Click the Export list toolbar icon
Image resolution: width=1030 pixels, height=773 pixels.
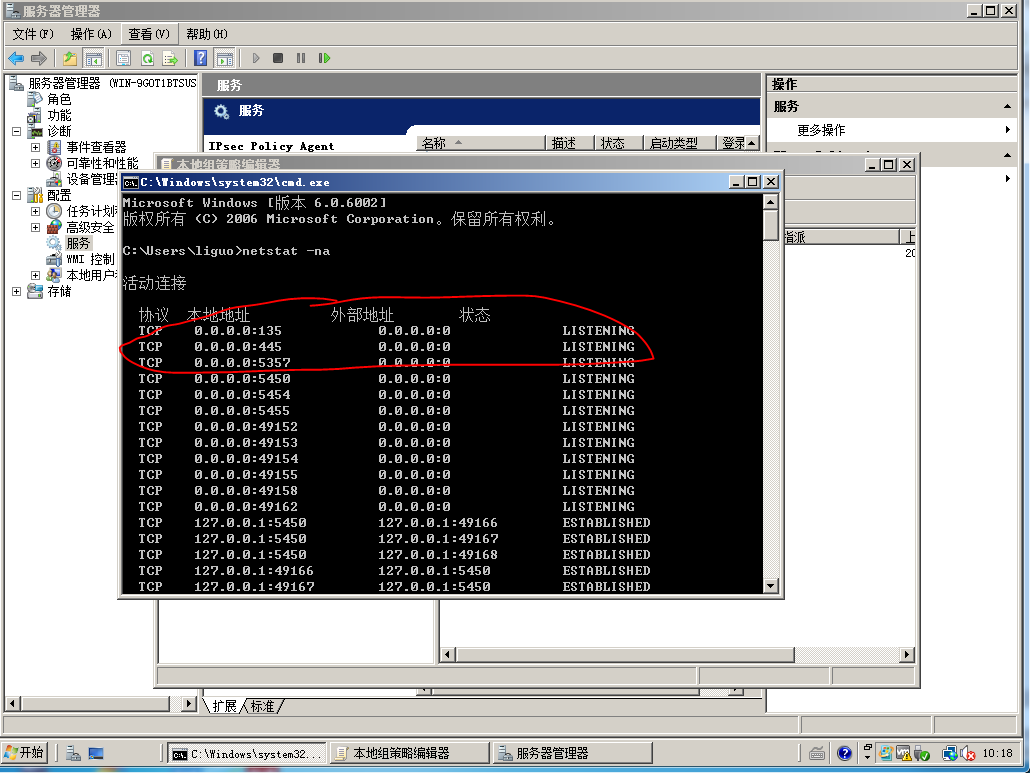tap(170, 59)
